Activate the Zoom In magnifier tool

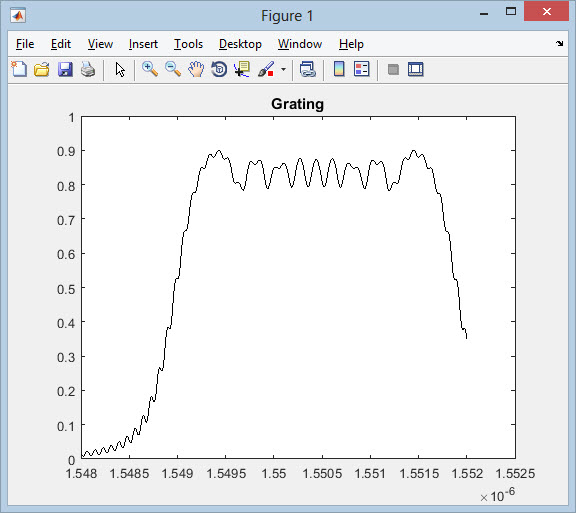click(x=150, y=69)
